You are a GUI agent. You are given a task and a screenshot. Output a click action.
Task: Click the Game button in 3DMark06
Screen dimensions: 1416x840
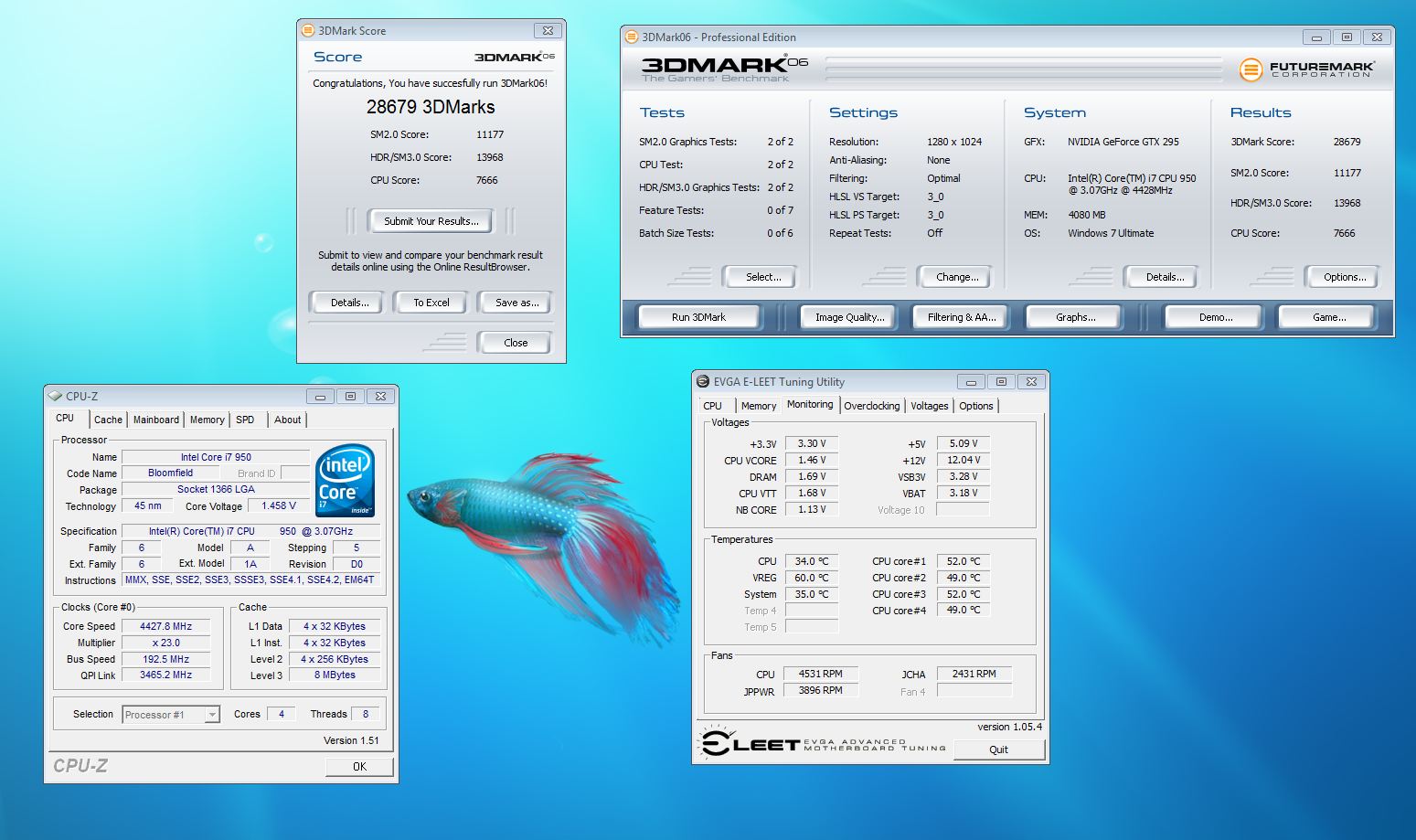(1328, 317)
